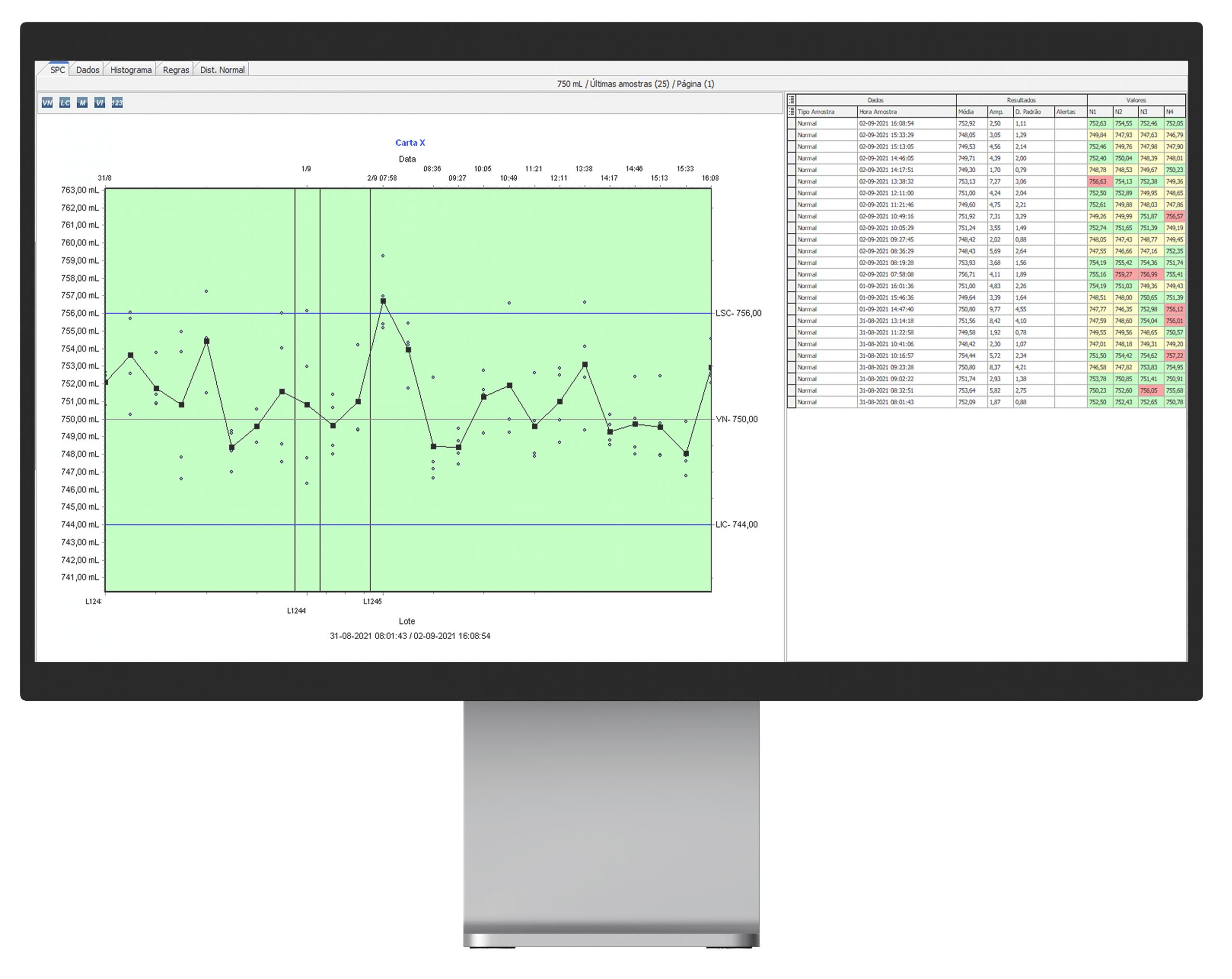
Task: Switch to the Dados tab
Action: pos(88,70)
